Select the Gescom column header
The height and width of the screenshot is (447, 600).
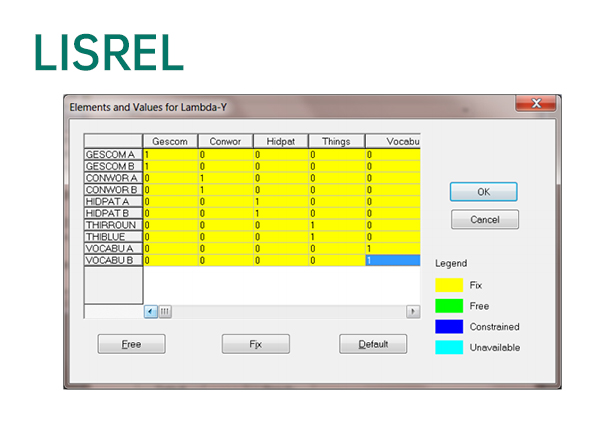point(170,141)
